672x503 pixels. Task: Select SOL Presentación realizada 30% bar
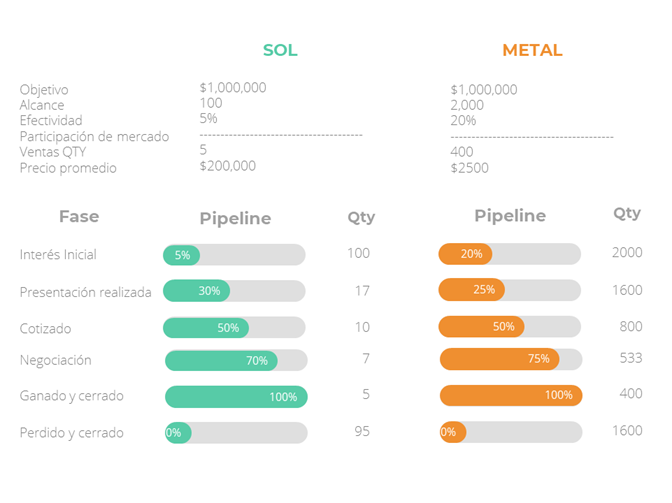[234, 291]
